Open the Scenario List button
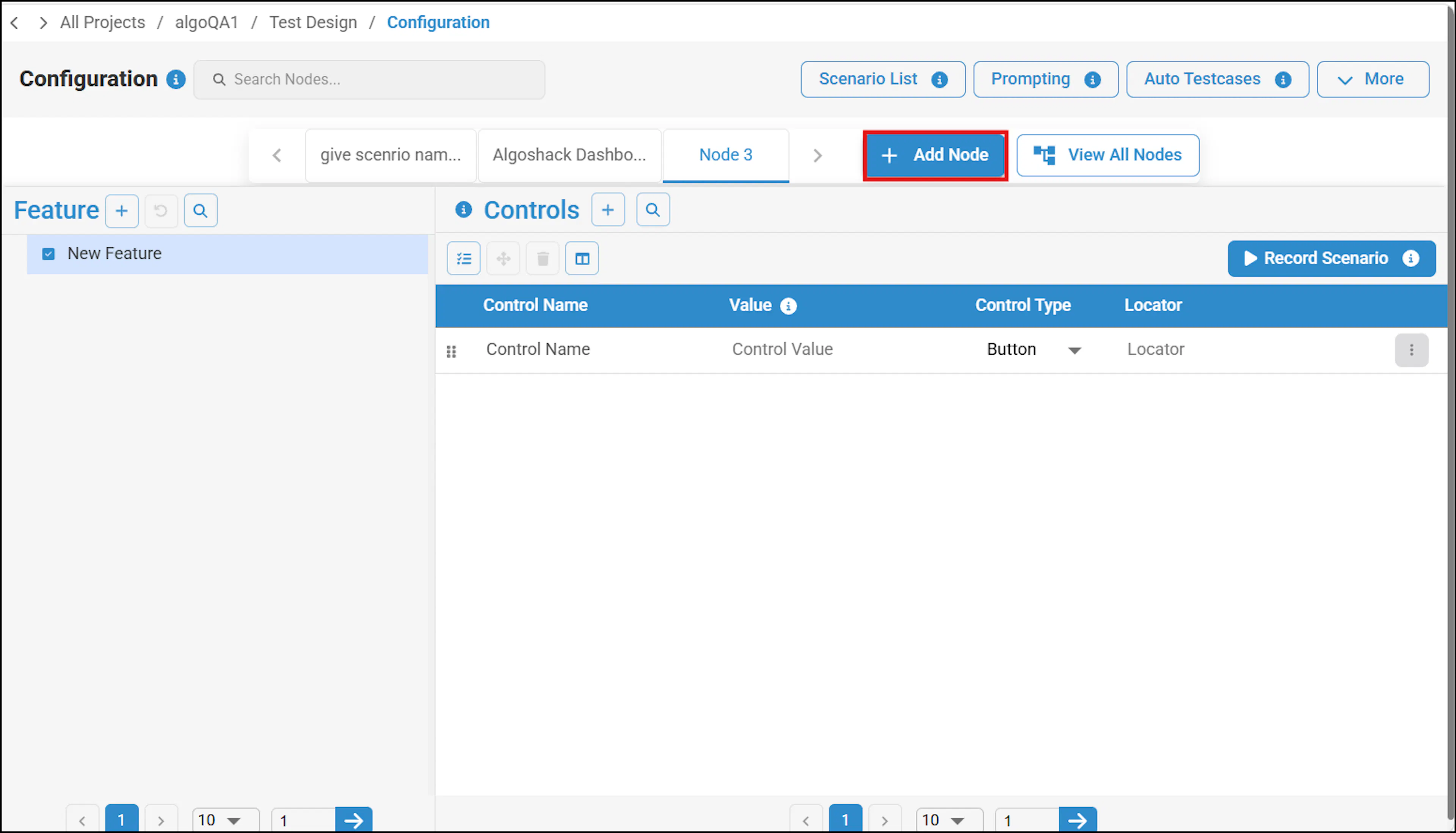The width and height of the screenshot is (1456, 833). [883, 80]
